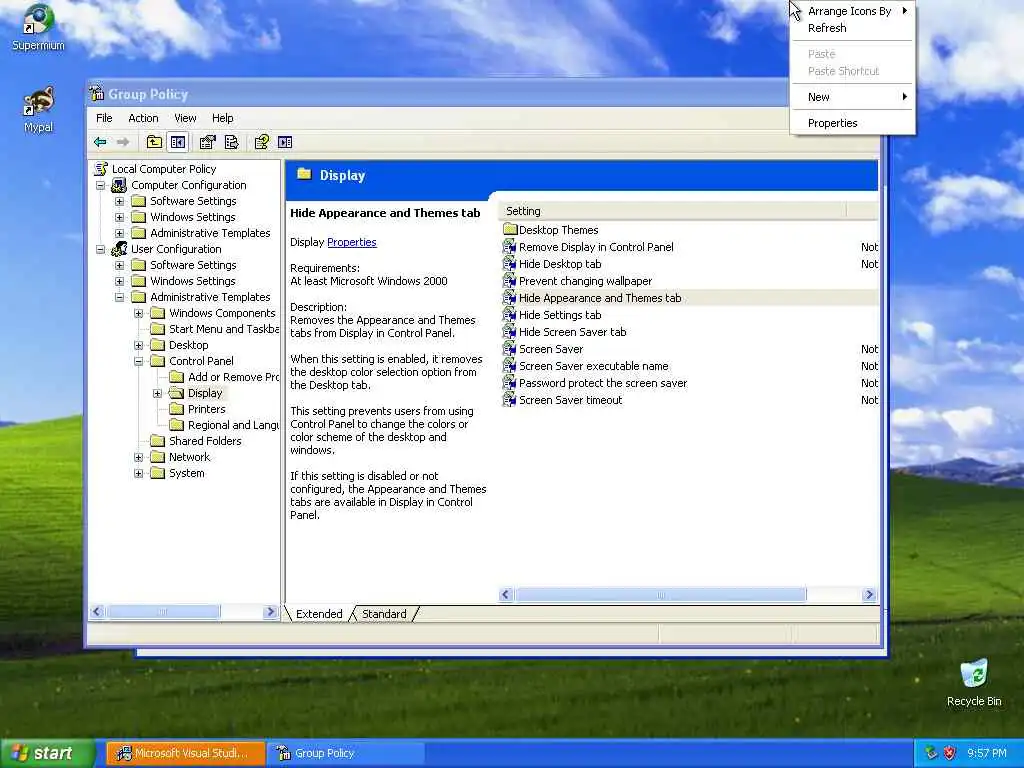Image resolution: width=1024 pixels, height=768 pixels.
Task: Click Prevent changing wallpaper policy icon
Action: [509, 281]
